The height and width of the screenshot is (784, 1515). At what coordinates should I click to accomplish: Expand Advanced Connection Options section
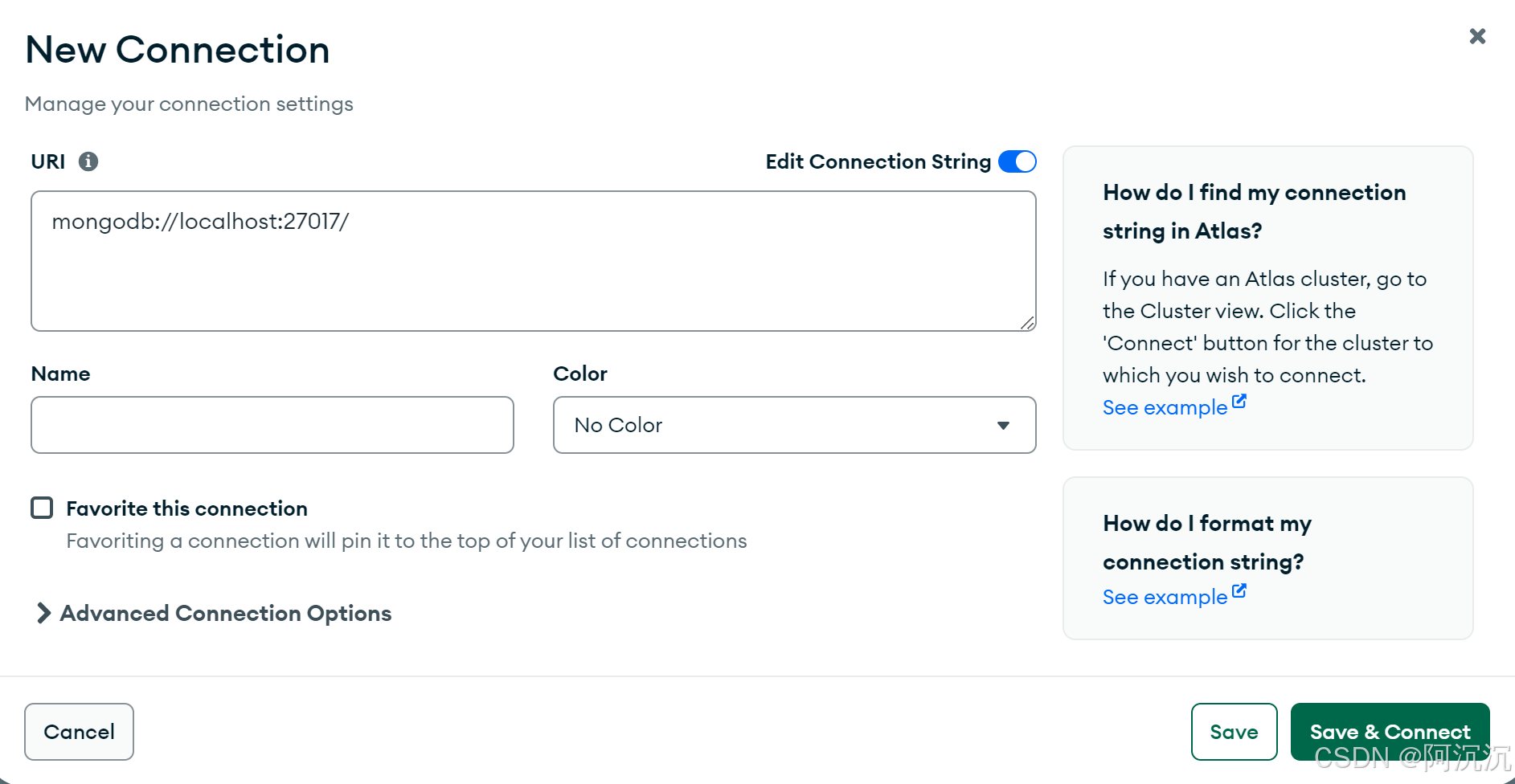point(225,613)
